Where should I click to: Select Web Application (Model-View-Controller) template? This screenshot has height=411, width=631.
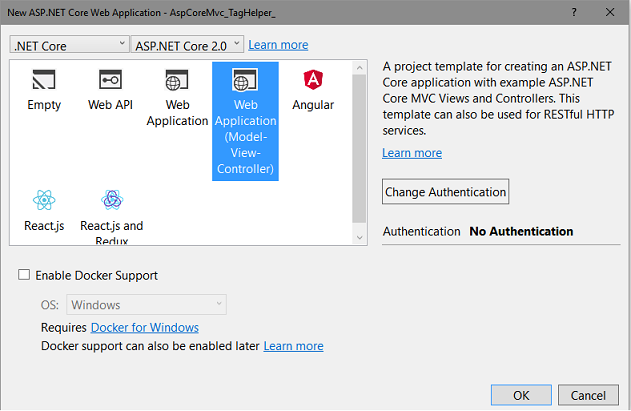click(x=245, y=121)
